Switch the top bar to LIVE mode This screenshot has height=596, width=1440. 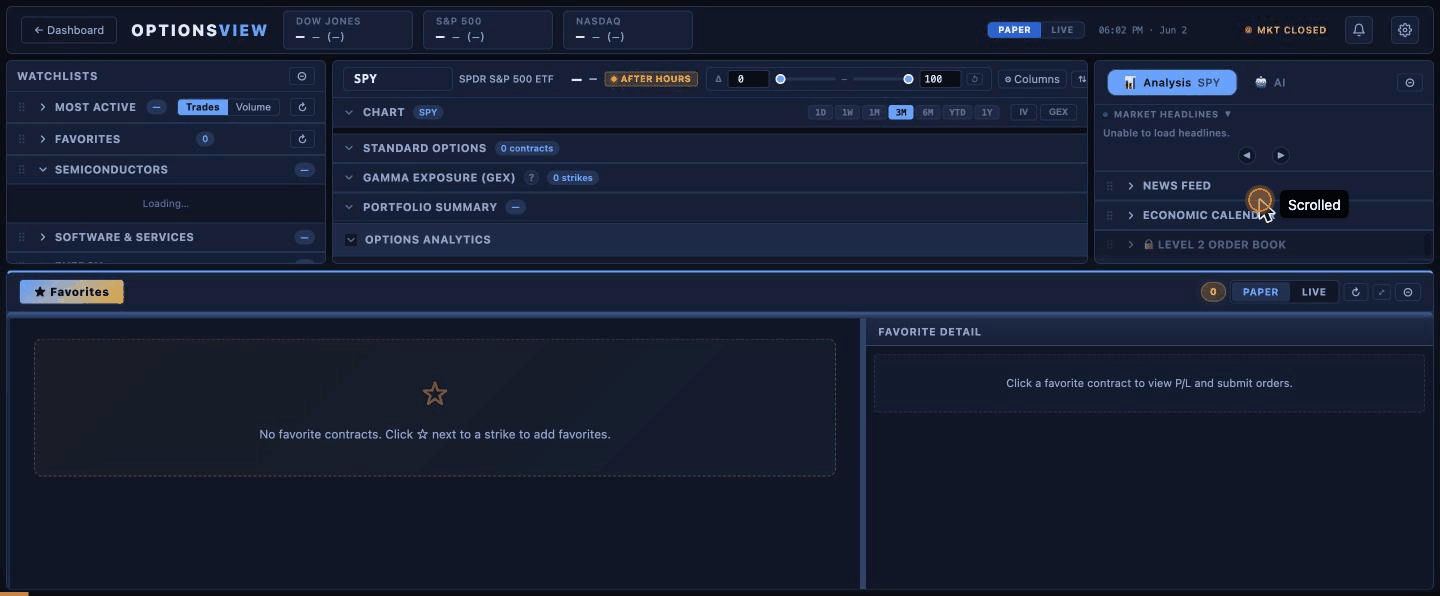tap(1062, 30)
